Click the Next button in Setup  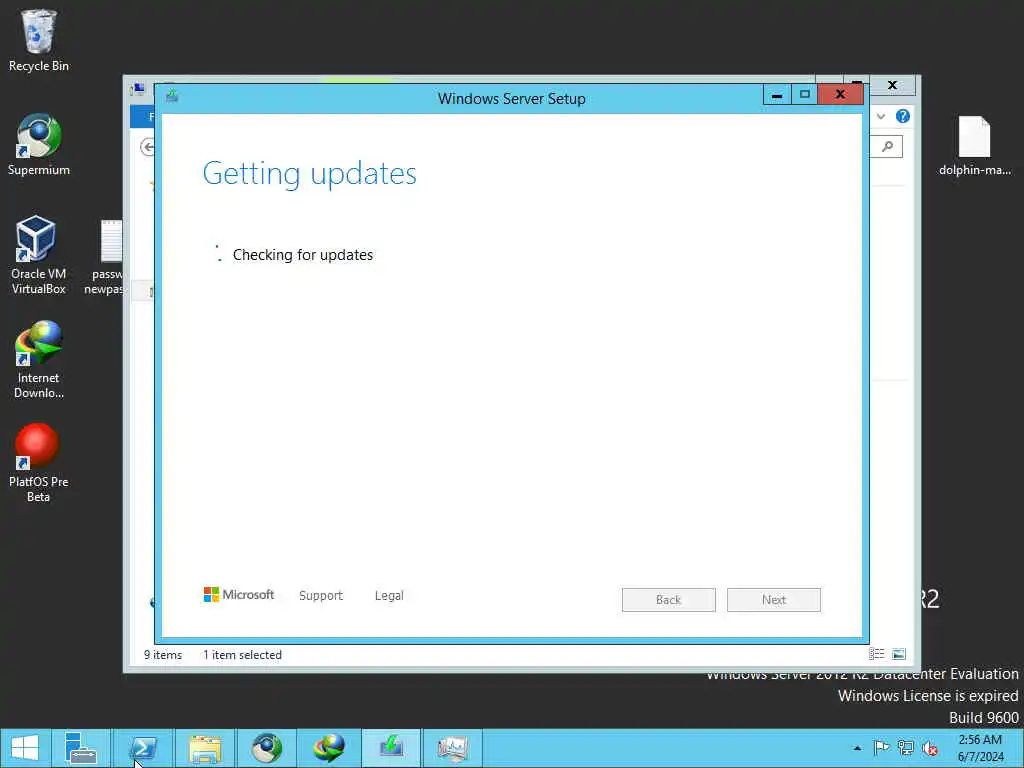tap(774, 600)
